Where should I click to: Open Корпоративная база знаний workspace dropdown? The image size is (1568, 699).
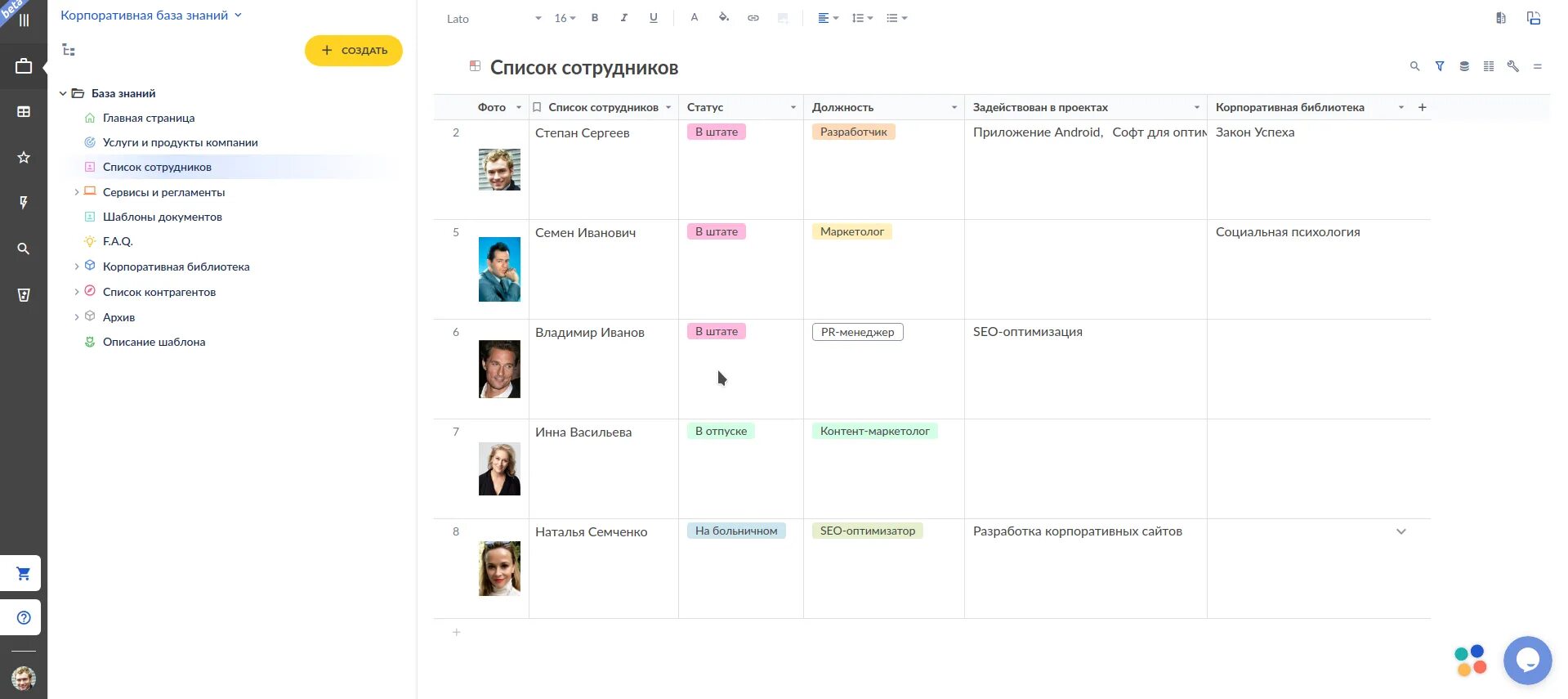coord(151,16)
